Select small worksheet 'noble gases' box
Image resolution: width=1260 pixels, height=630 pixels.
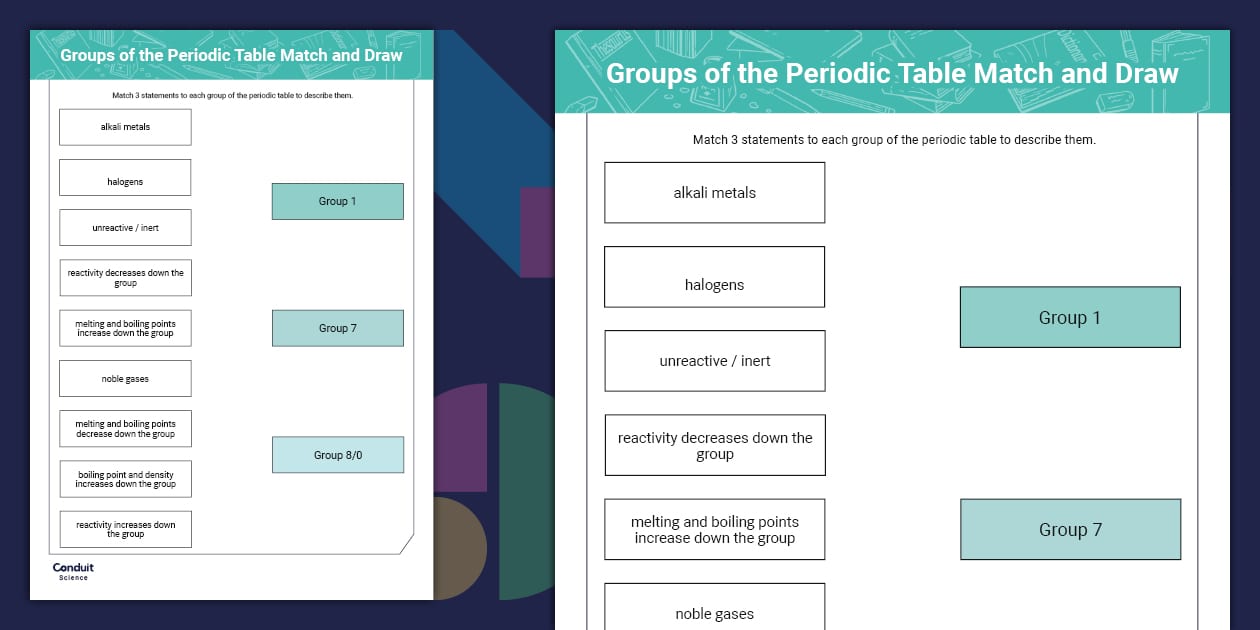[125, 379]
